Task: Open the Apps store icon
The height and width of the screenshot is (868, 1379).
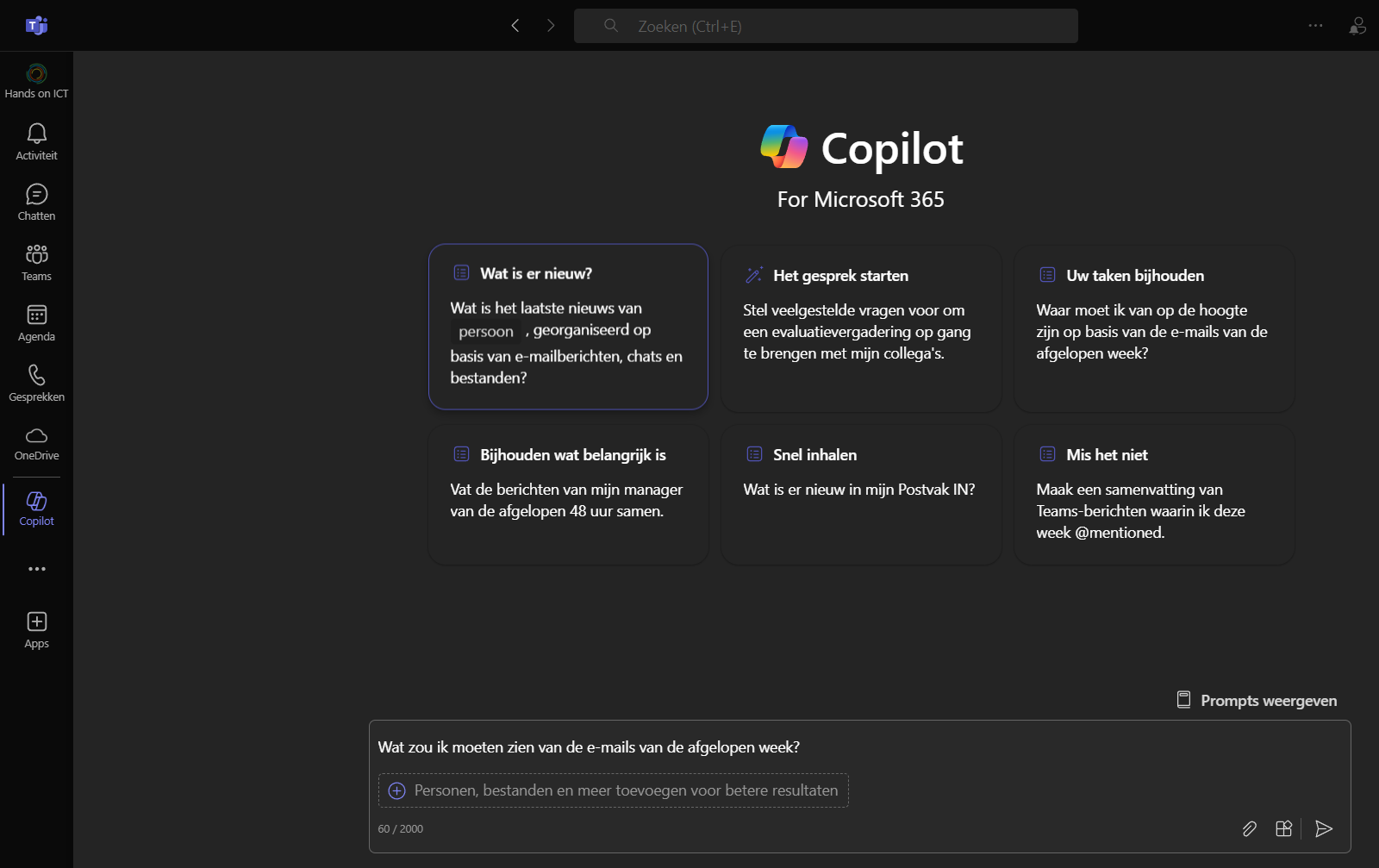Action: pyautogui.click(x=36, y=629)
